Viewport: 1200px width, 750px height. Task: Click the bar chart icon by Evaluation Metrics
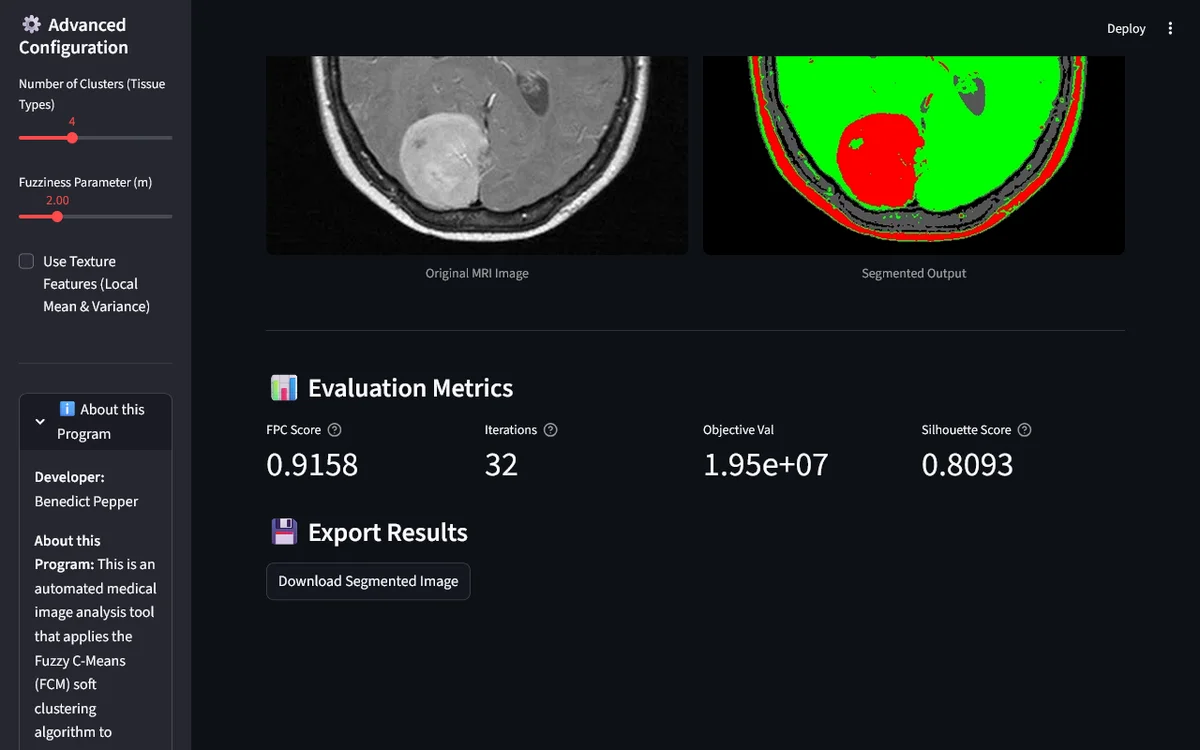coord(284,388)
